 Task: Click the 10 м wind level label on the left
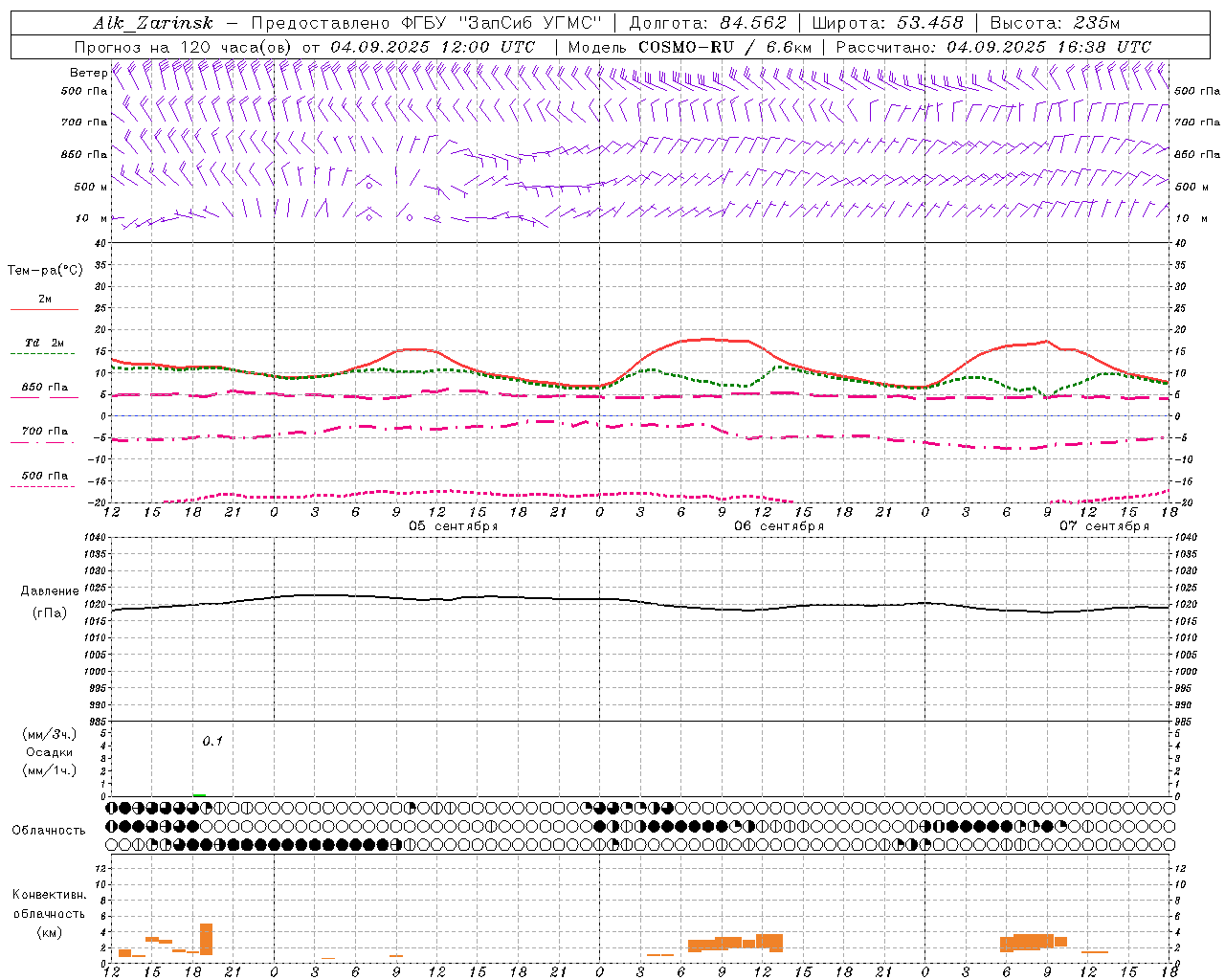click(x=92, y=218)
